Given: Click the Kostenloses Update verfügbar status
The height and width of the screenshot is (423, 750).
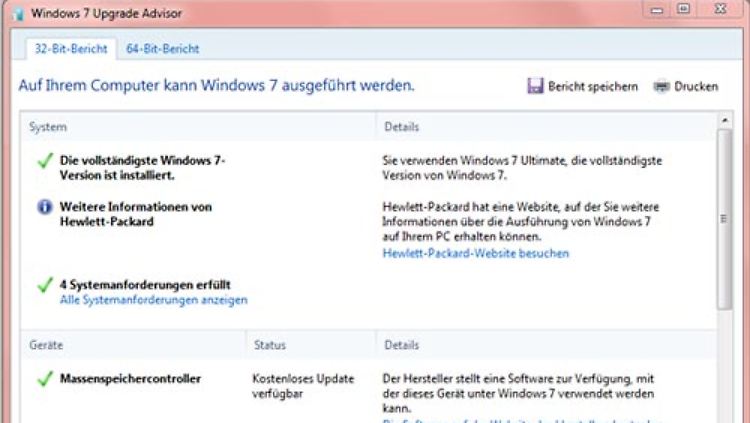Looking at the screenshot, I should [303, 386].
